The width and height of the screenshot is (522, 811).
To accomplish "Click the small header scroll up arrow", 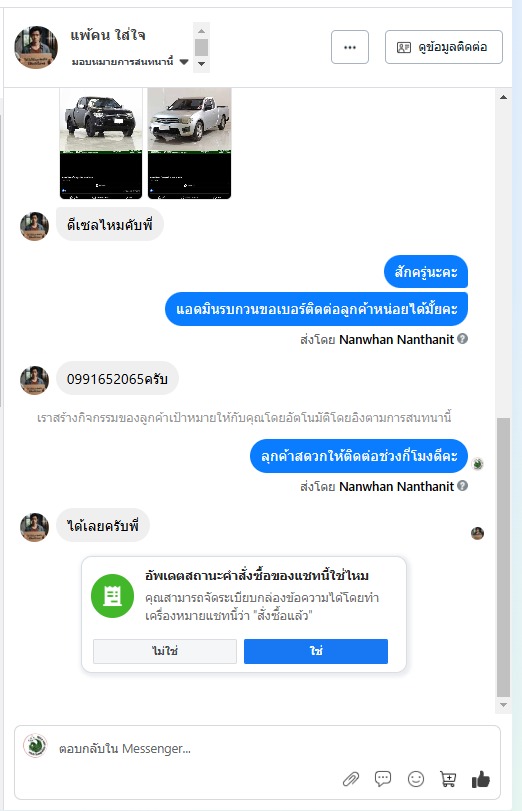I will click(x=202, y=31).
